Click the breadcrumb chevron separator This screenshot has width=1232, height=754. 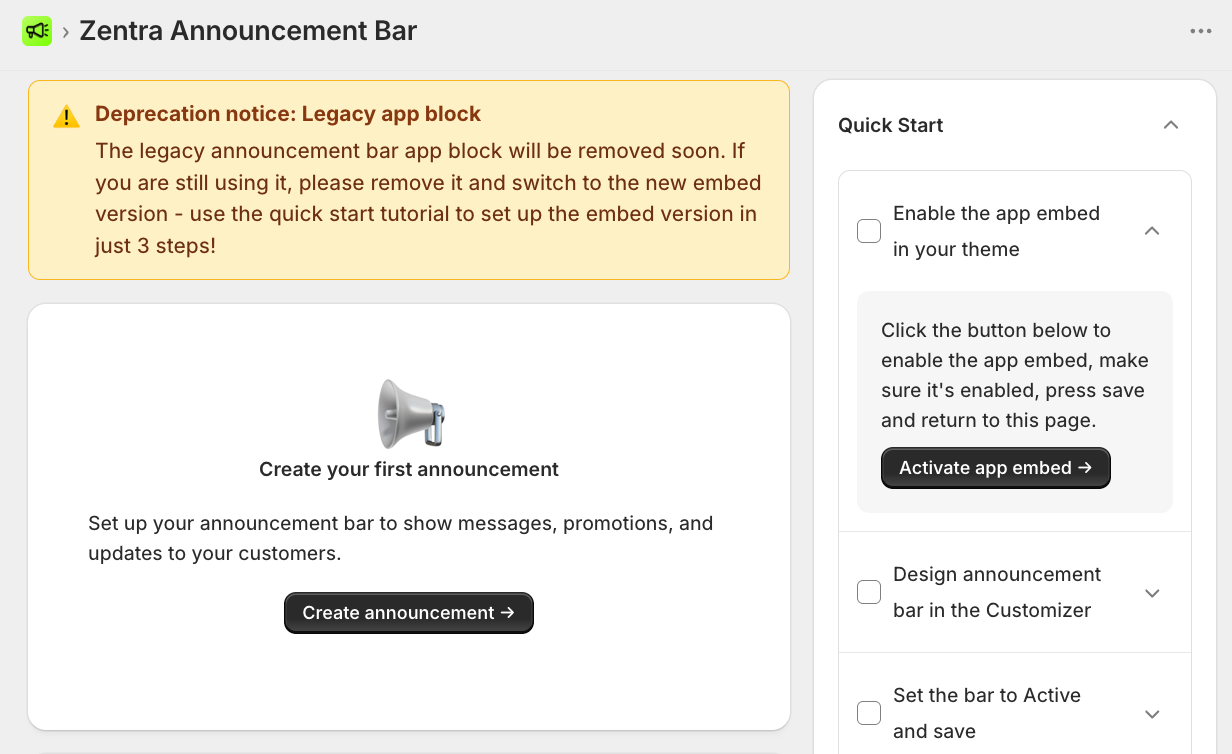(x=66, y=32)
